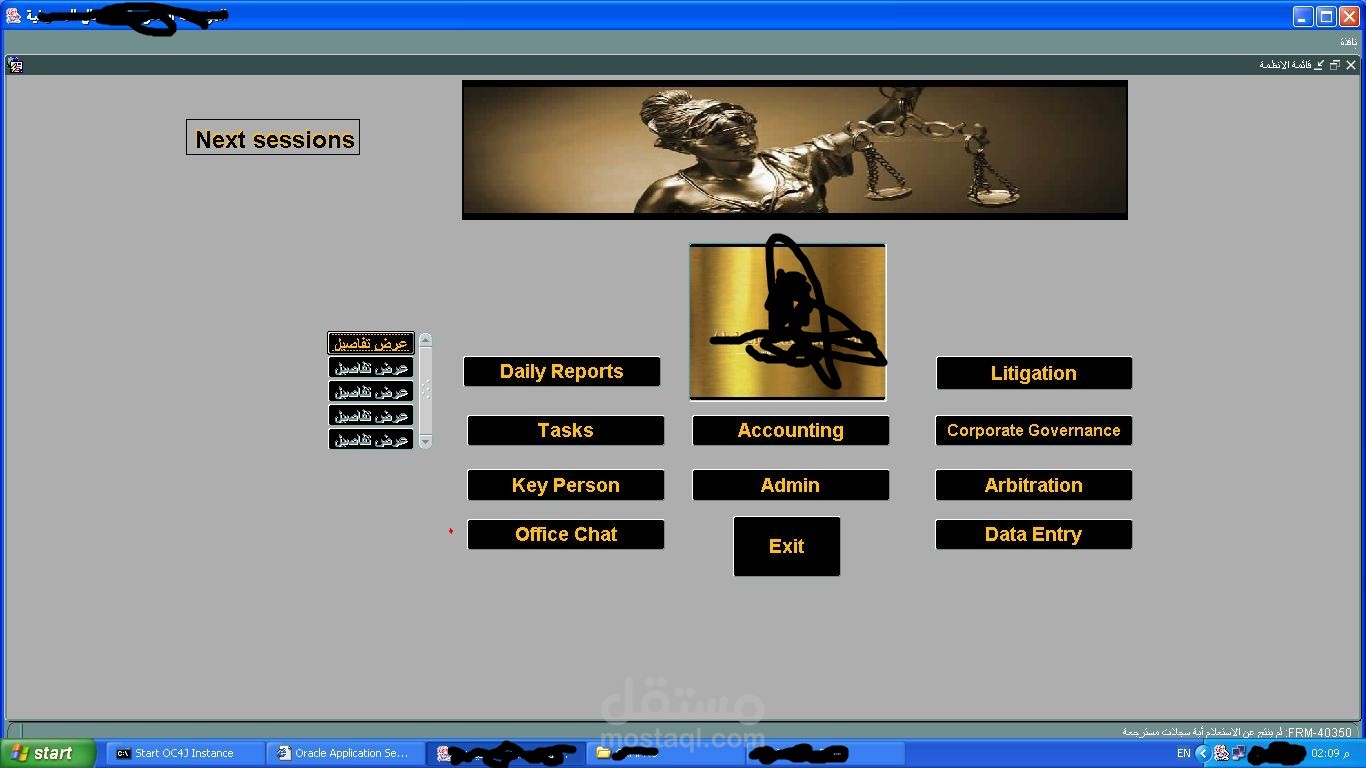The width and height of the screenshot is (1366, 768).
Task: Open the Litigation module
Action: 1034,373
